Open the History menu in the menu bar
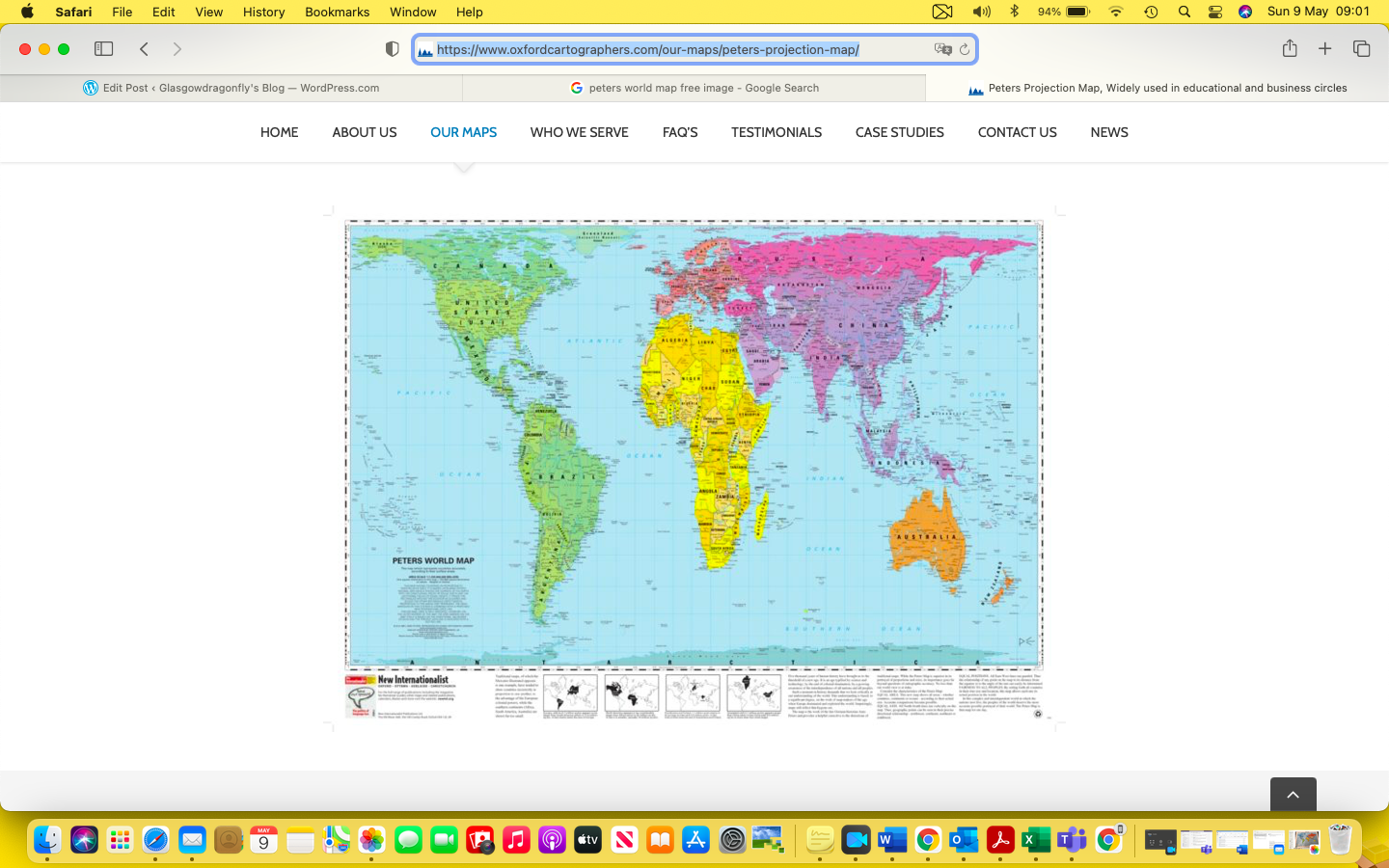The image size is (1389, 868). 263,12
